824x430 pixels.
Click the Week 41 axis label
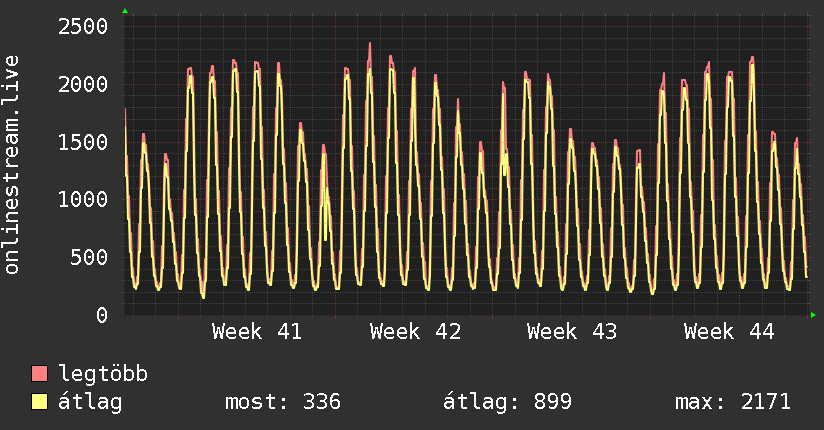257,332
